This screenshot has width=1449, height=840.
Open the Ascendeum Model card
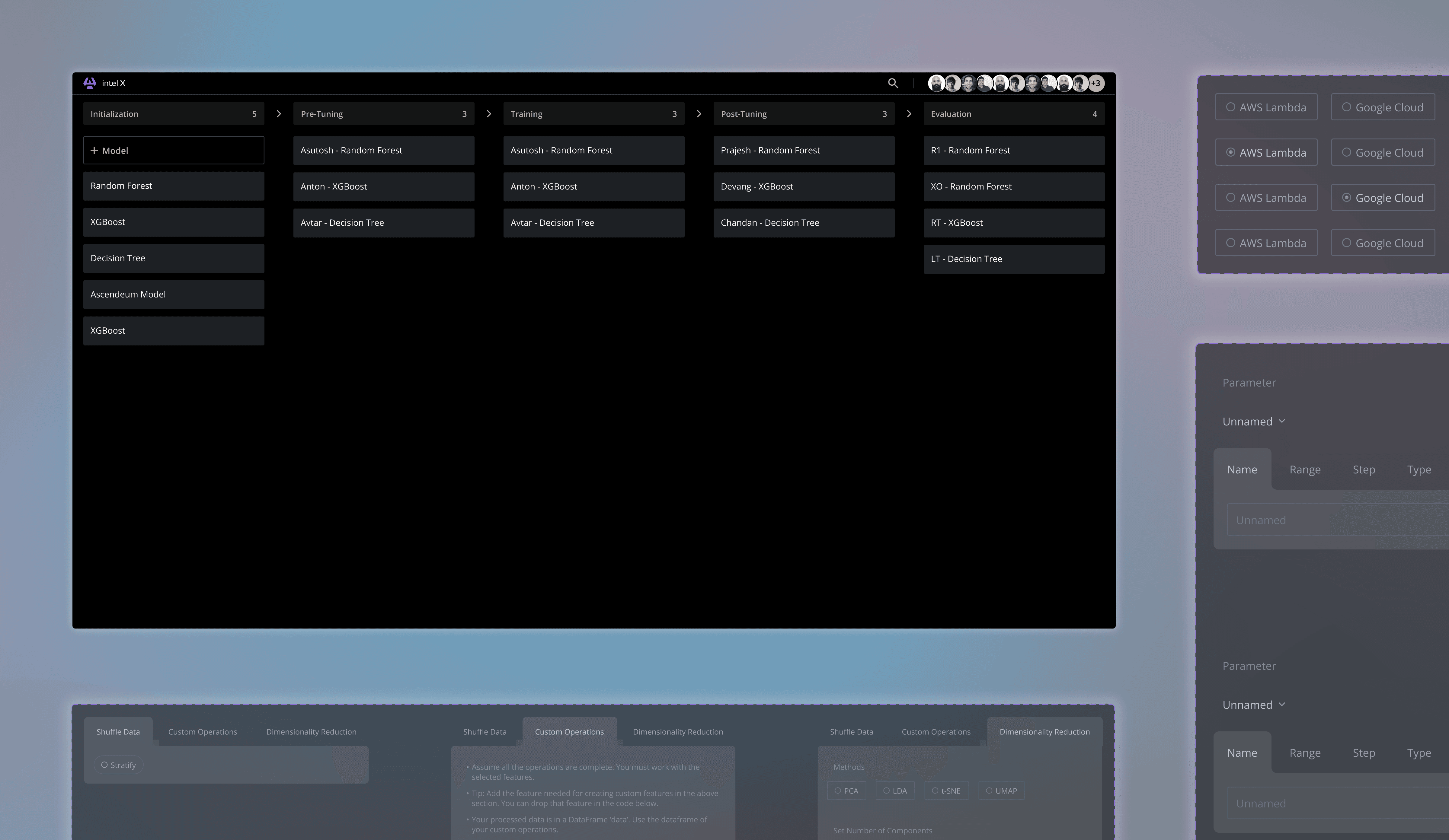[x=173, y=295]
